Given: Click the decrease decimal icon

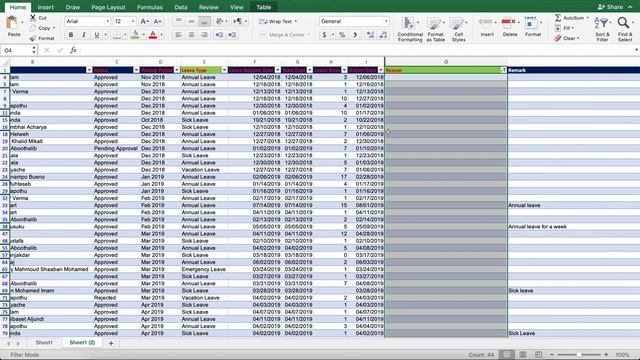Looking at the screenshot, I should click(383, 35).
